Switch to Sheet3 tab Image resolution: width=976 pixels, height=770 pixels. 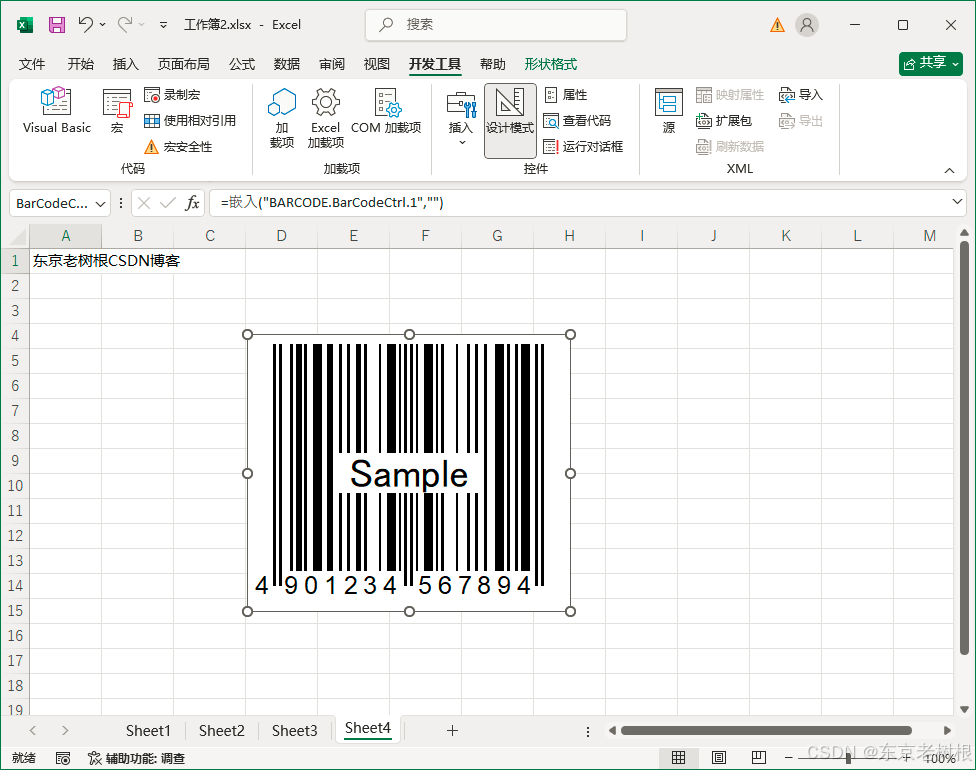294,730
